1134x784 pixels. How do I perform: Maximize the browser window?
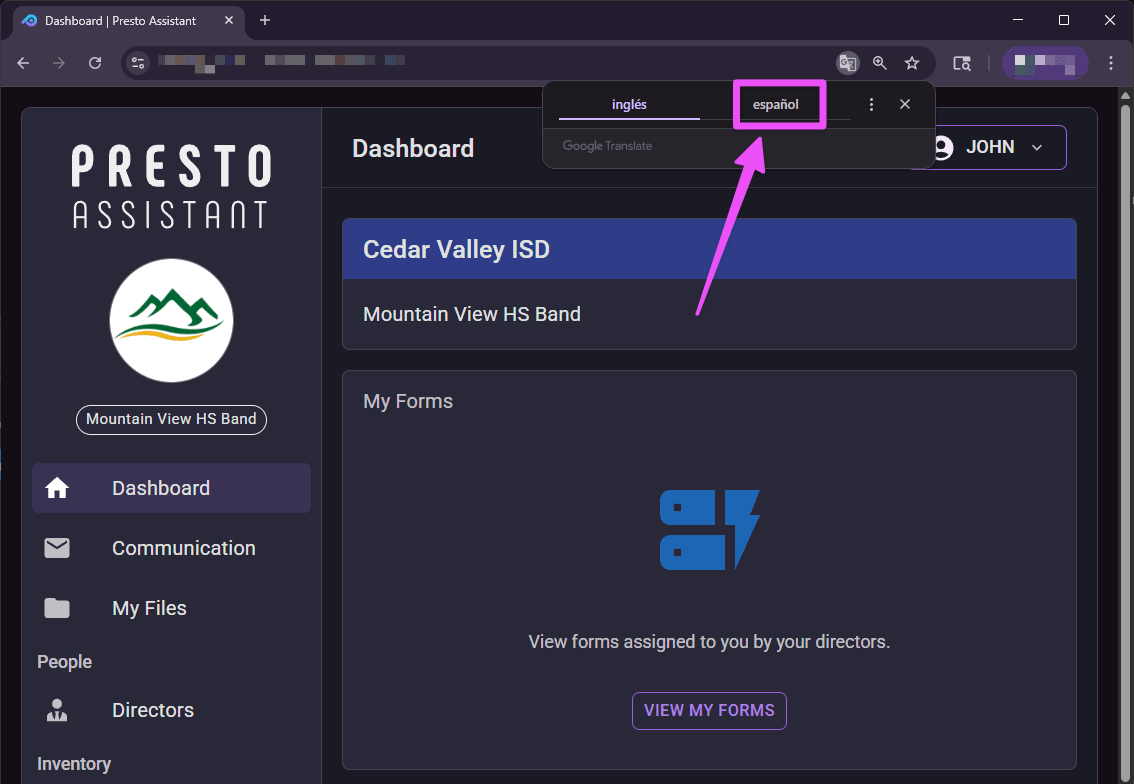tap(1064, 20)
